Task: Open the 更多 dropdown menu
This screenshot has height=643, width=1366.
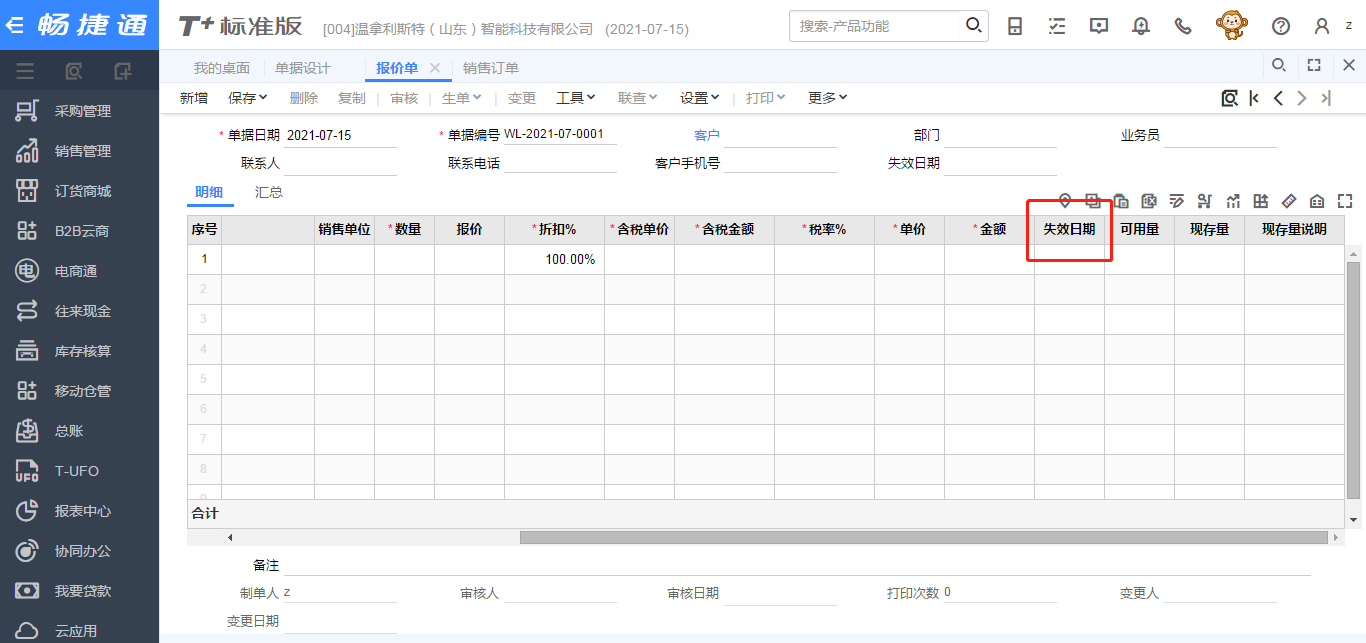Action: coord(828,98)
